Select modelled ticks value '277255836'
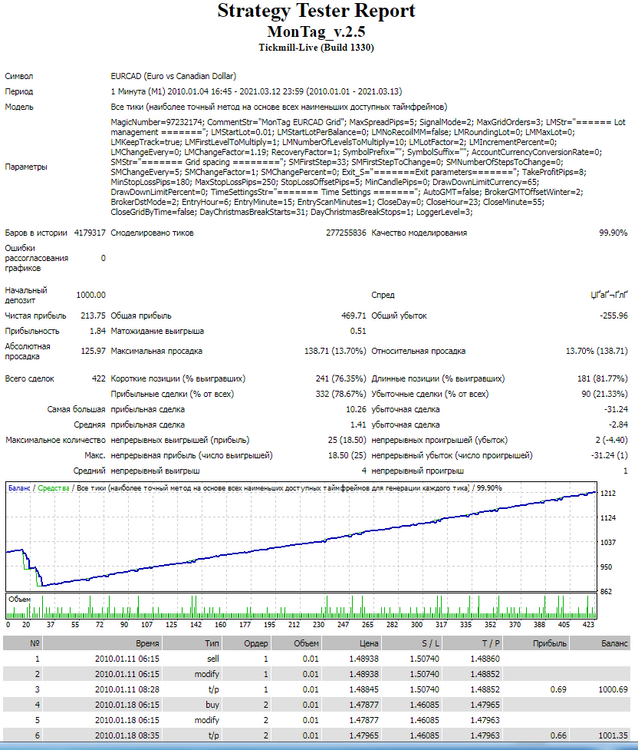Screen dimensions: 638x750 click(346, 233)
